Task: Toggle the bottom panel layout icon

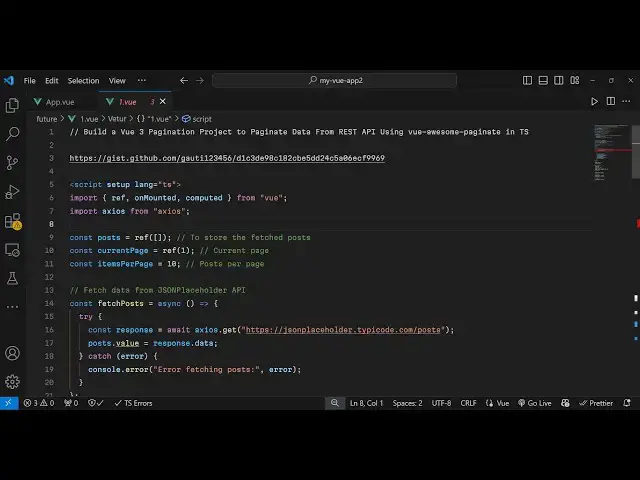Action: point(543,80)
